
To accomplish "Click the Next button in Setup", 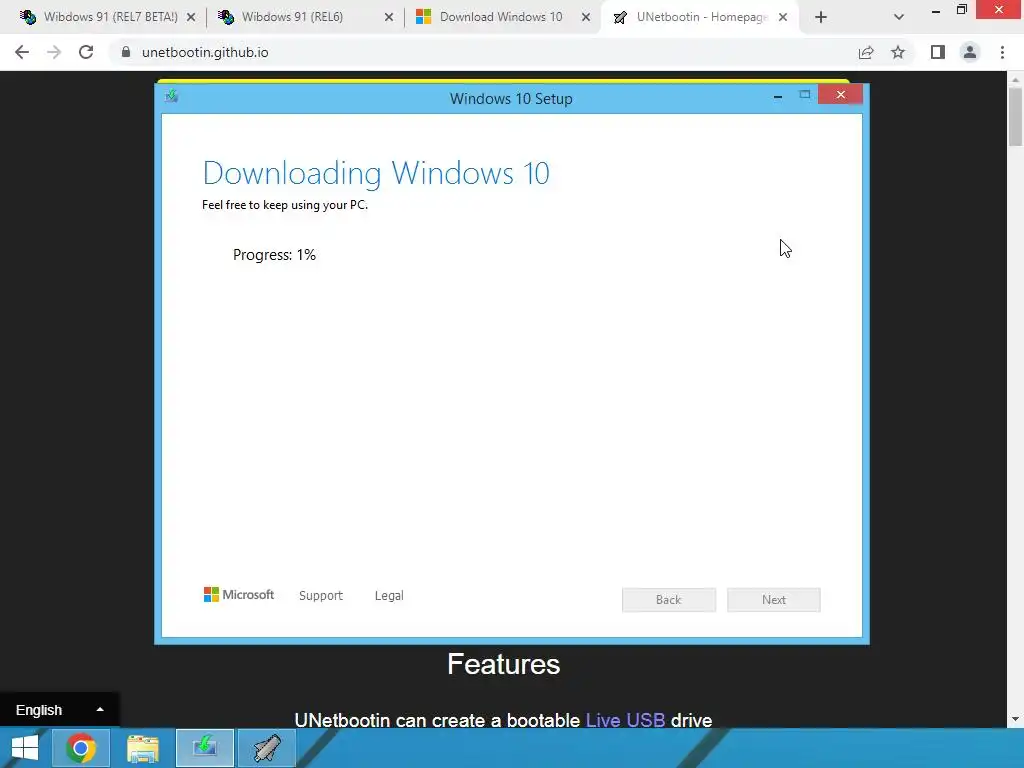I will click(774, 600).
